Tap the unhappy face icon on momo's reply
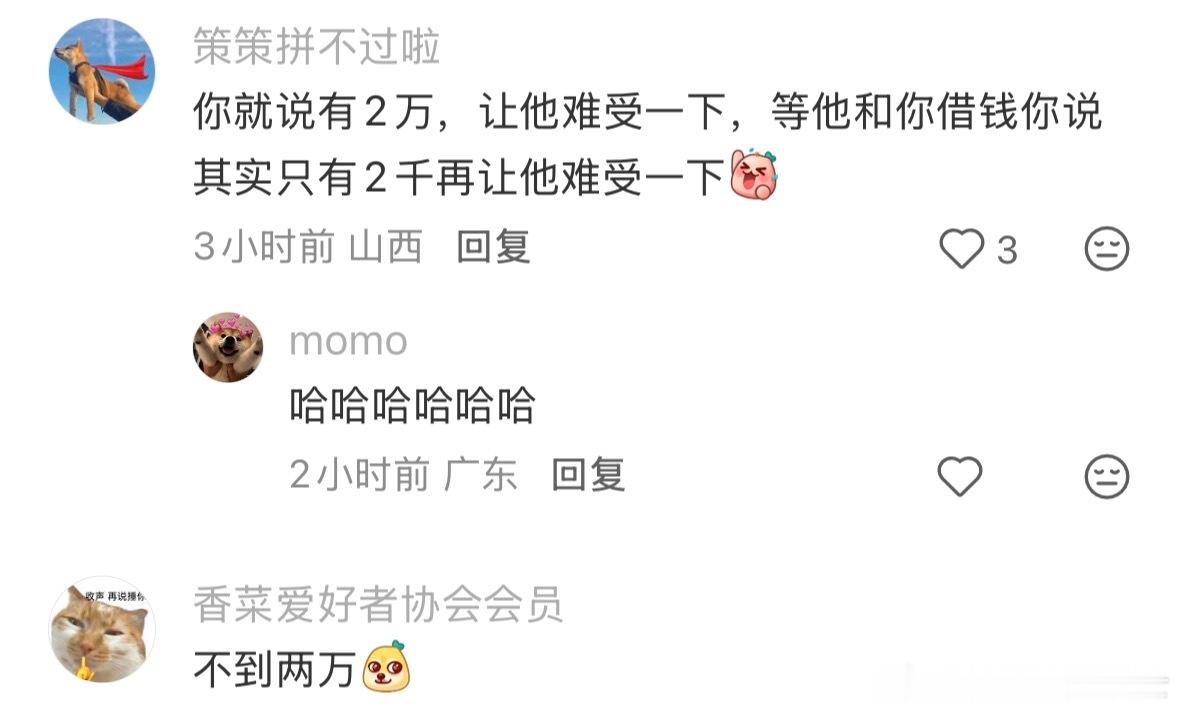The height and width of the screenshot is (712, 1179). coord(1107,476)
